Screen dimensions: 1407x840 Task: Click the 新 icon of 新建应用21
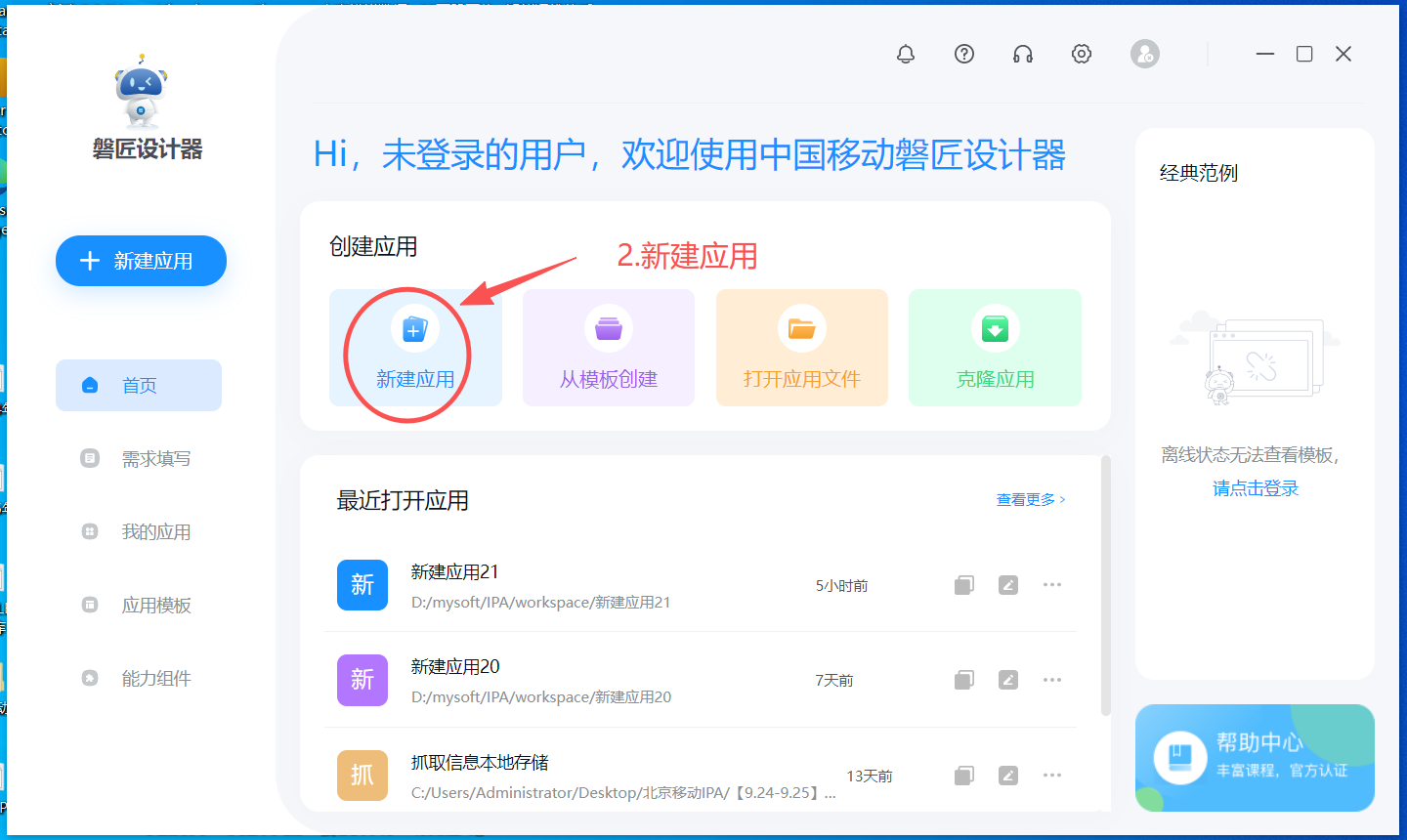pyautogui.click(x=362, y=585)
